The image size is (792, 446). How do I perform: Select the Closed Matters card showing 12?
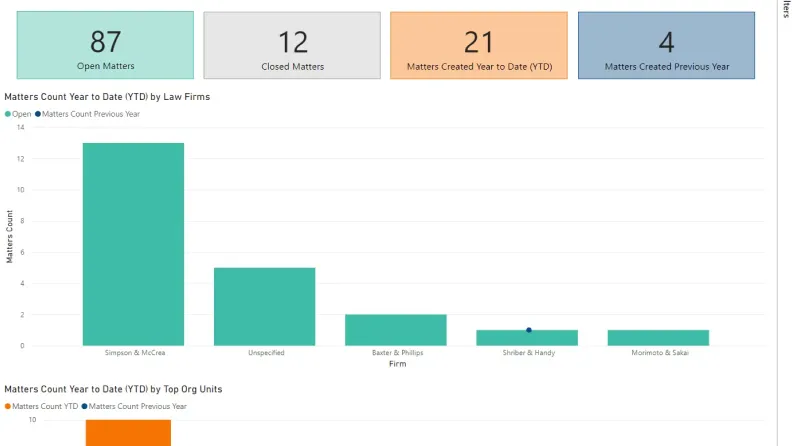pos(292,46)
